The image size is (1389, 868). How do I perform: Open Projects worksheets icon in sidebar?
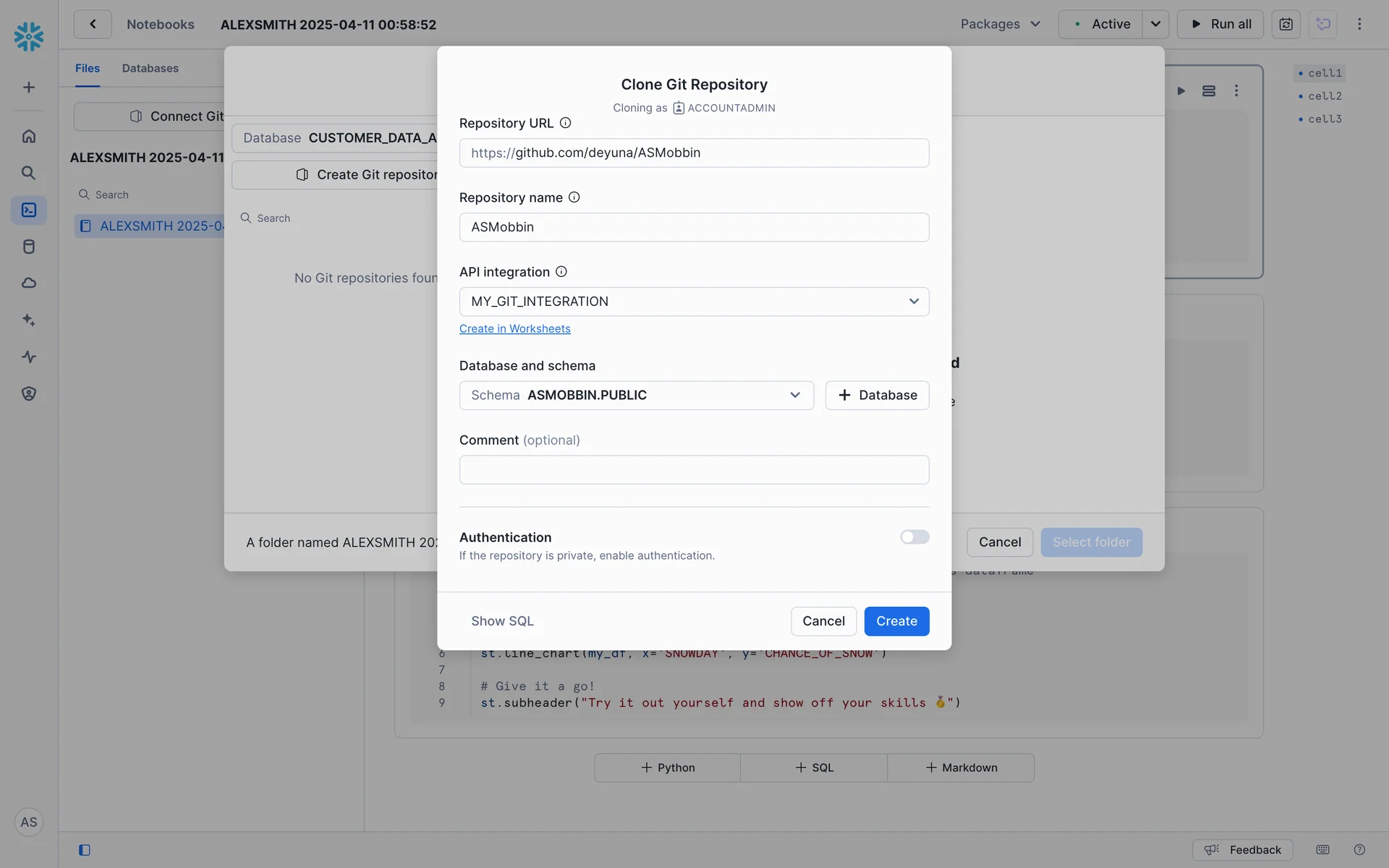29,210
